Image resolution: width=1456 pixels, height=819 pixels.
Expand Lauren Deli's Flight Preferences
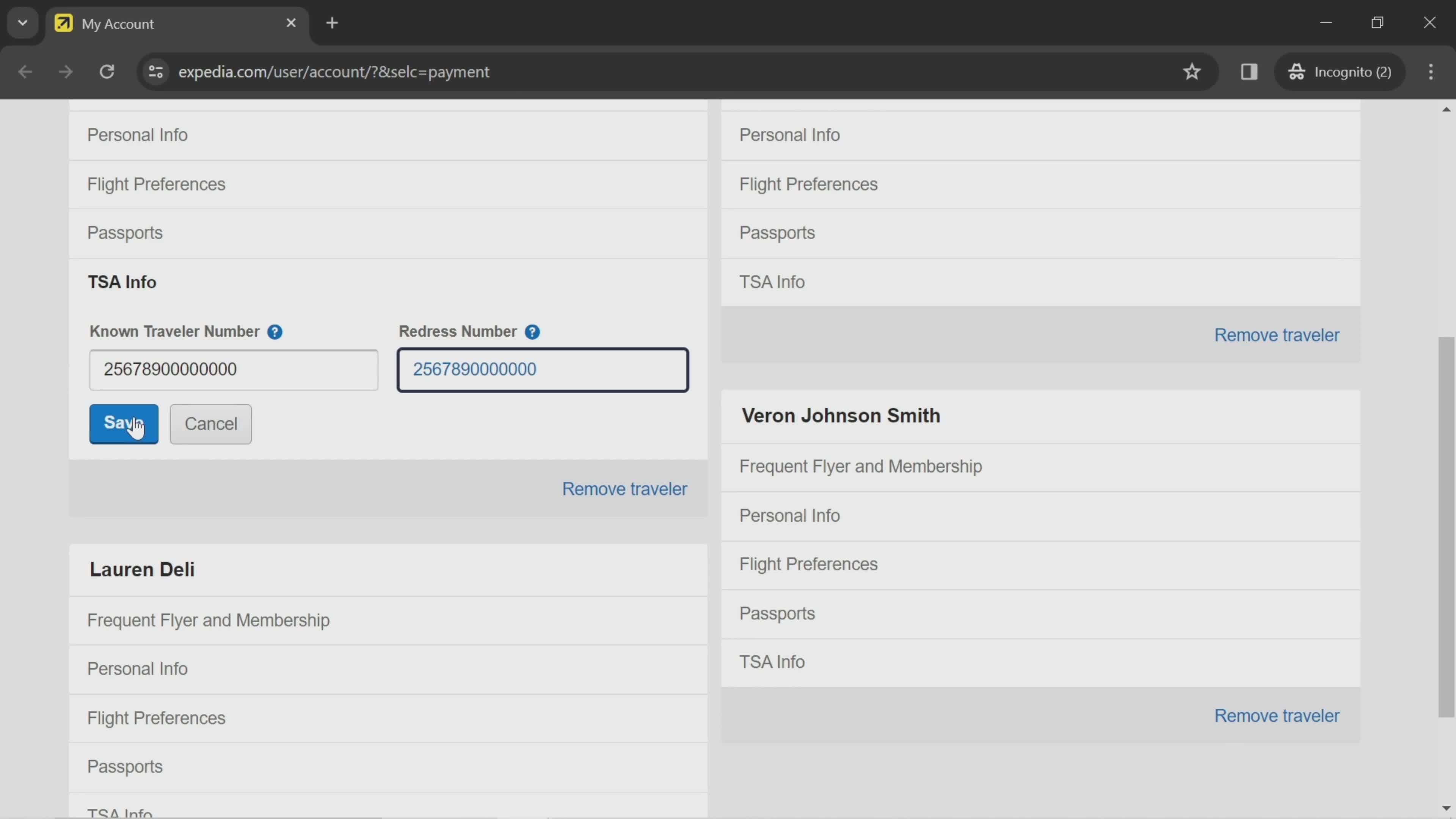[x=388, y=719]
